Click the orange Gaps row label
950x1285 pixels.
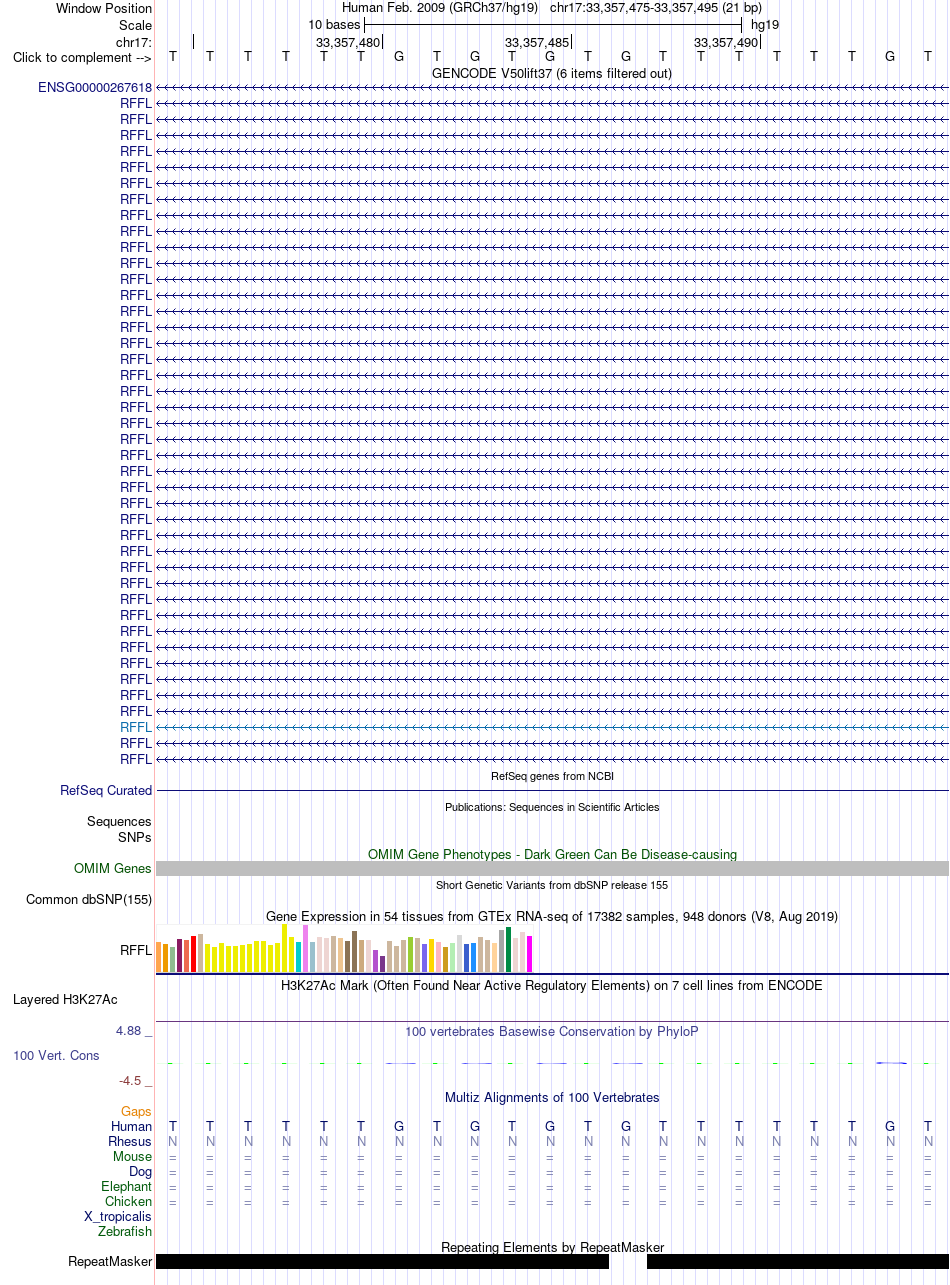[137, 1111]
